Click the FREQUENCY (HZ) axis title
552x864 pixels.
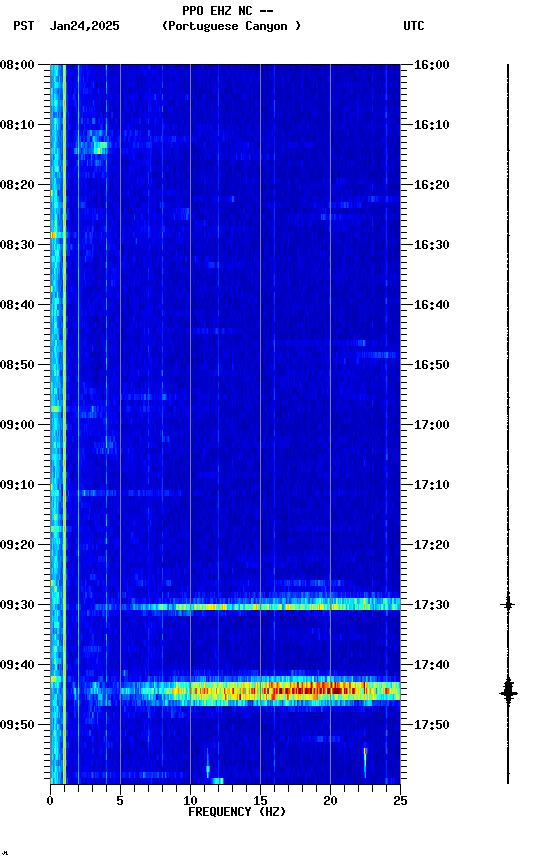click(237, 812)
